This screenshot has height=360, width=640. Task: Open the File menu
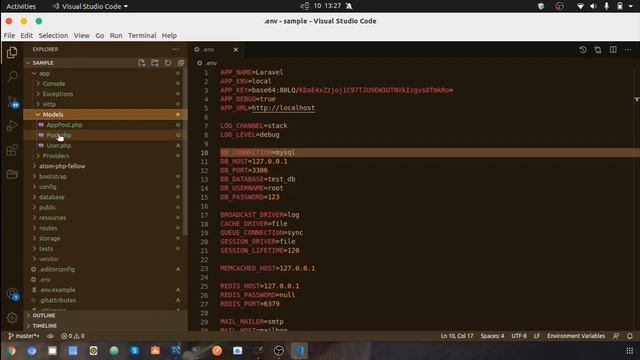pos(9,36)
